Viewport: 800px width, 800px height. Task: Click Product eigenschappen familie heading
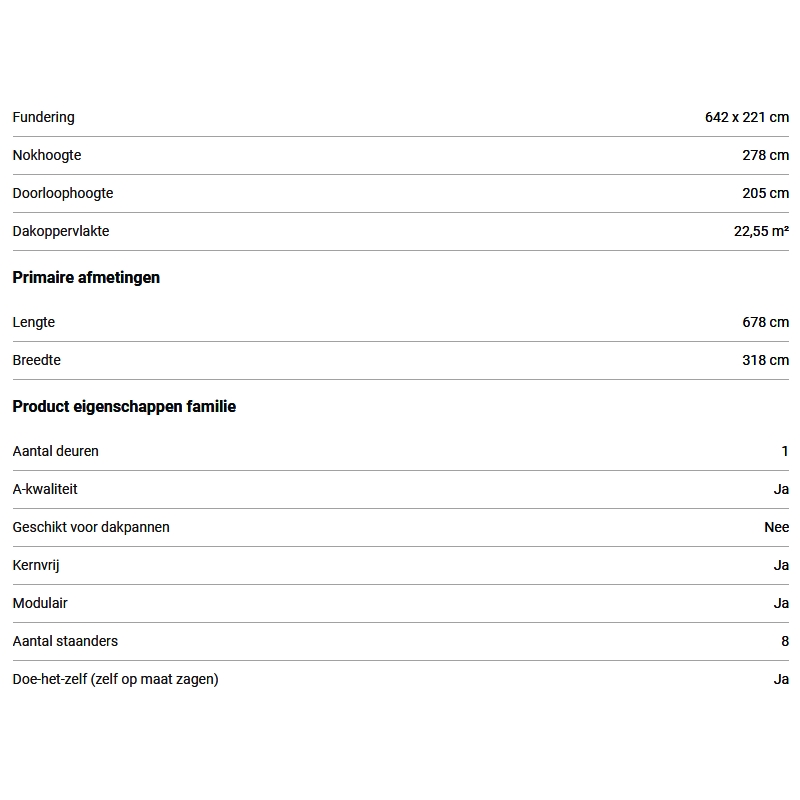124,407
